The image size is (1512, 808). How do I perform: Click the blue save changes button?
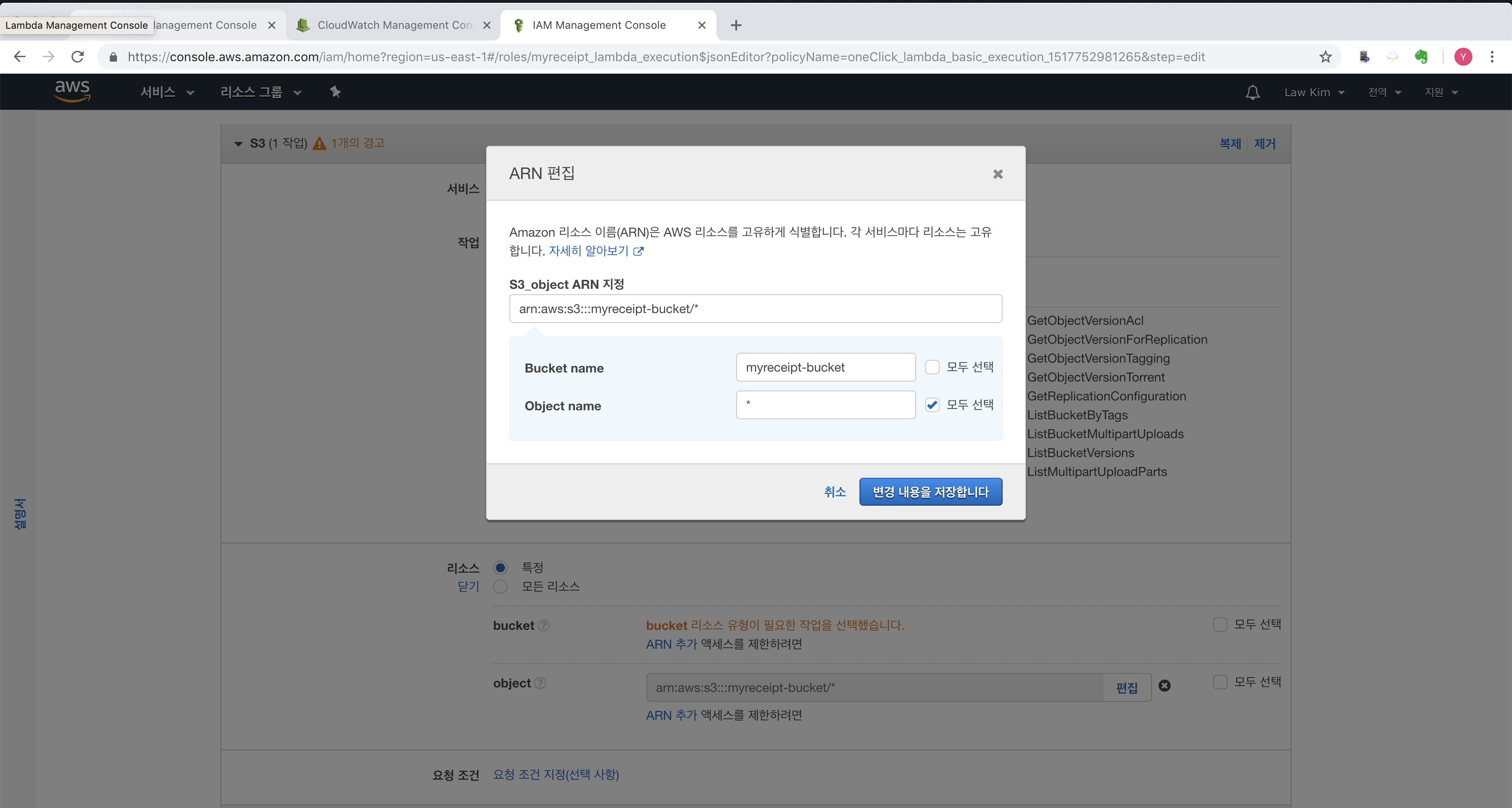930,492
